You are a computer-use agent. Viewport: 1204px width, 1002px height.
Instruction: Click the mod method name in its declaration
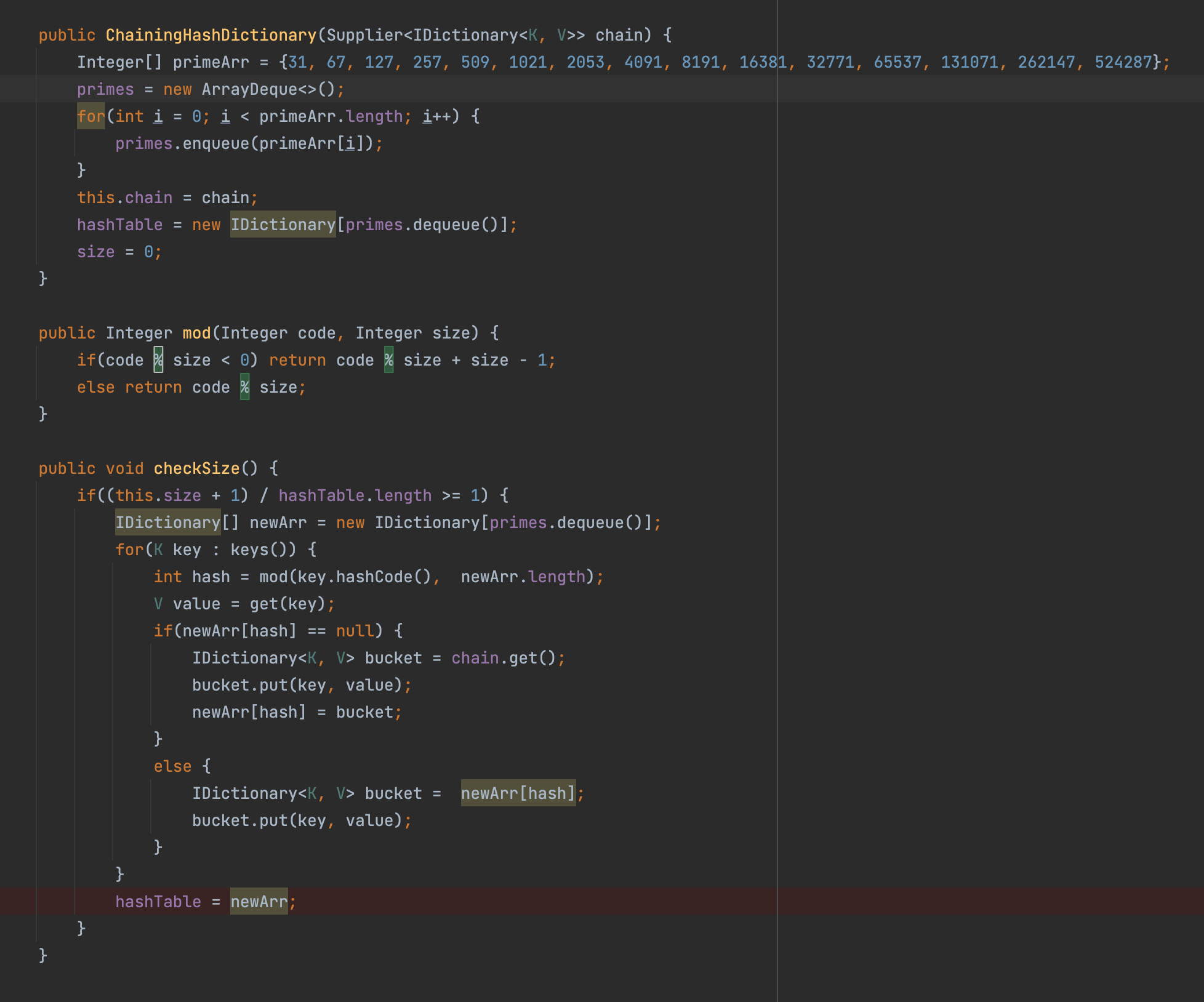pos(196,333)
